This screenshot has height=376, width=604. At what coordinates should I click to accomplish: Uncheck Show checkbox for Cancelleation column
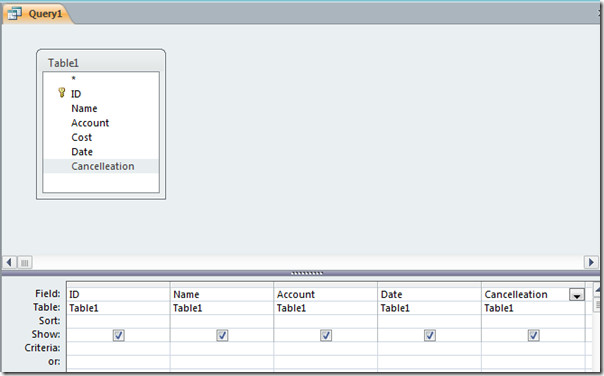tap(534, 335)
